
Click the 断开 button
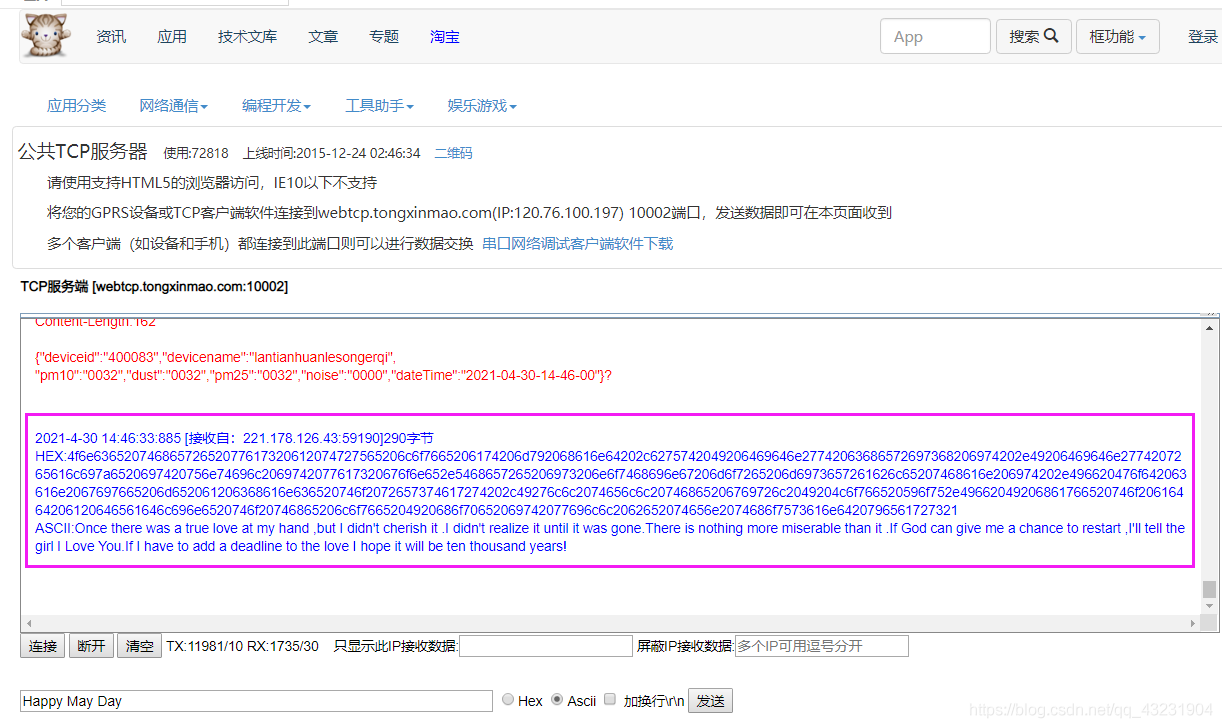[91, 646]
